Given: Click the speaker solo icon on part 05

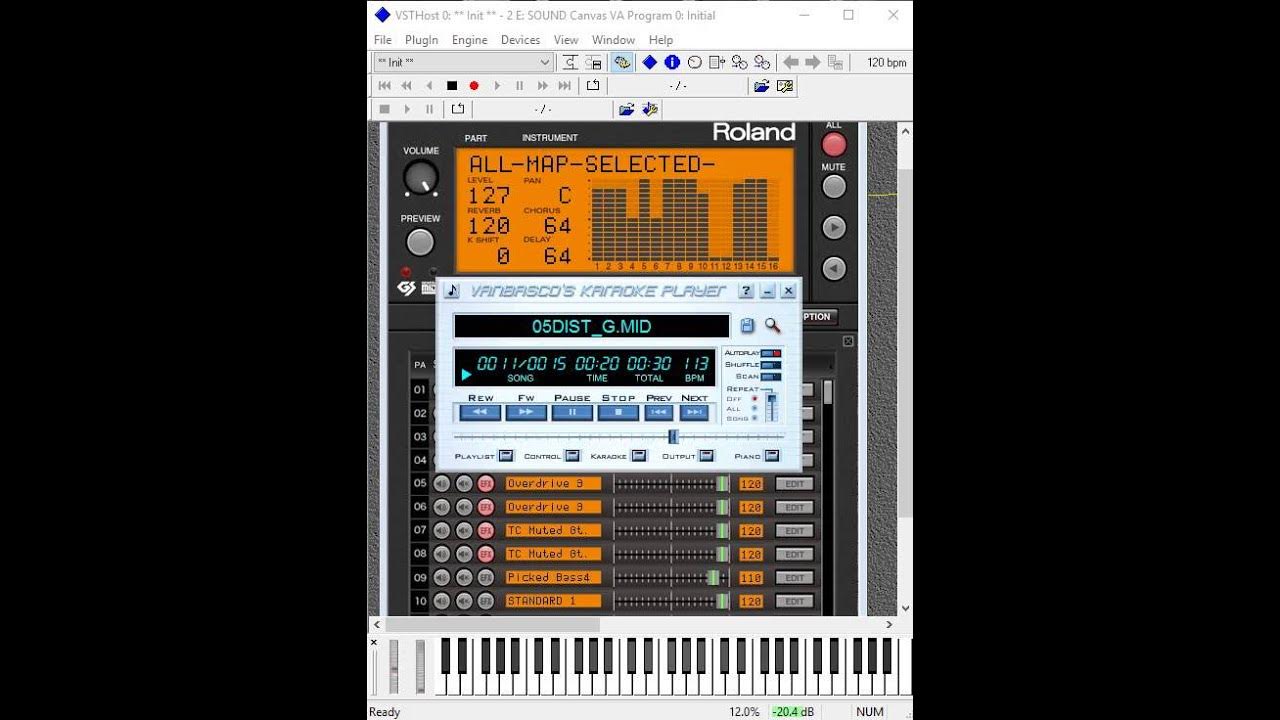Looking at the screenshot, I should point(442,484).
